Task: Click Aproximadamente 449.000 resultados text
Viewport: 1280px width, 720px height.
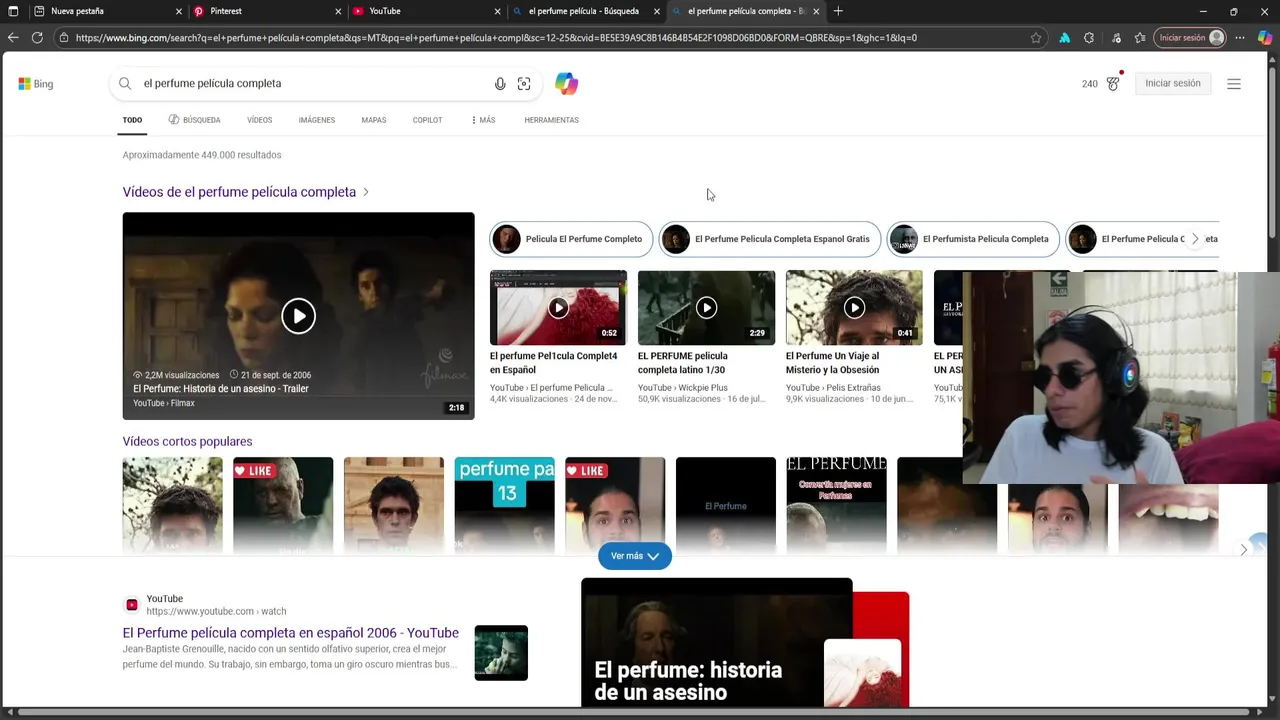Action: [x=202, y=155]
